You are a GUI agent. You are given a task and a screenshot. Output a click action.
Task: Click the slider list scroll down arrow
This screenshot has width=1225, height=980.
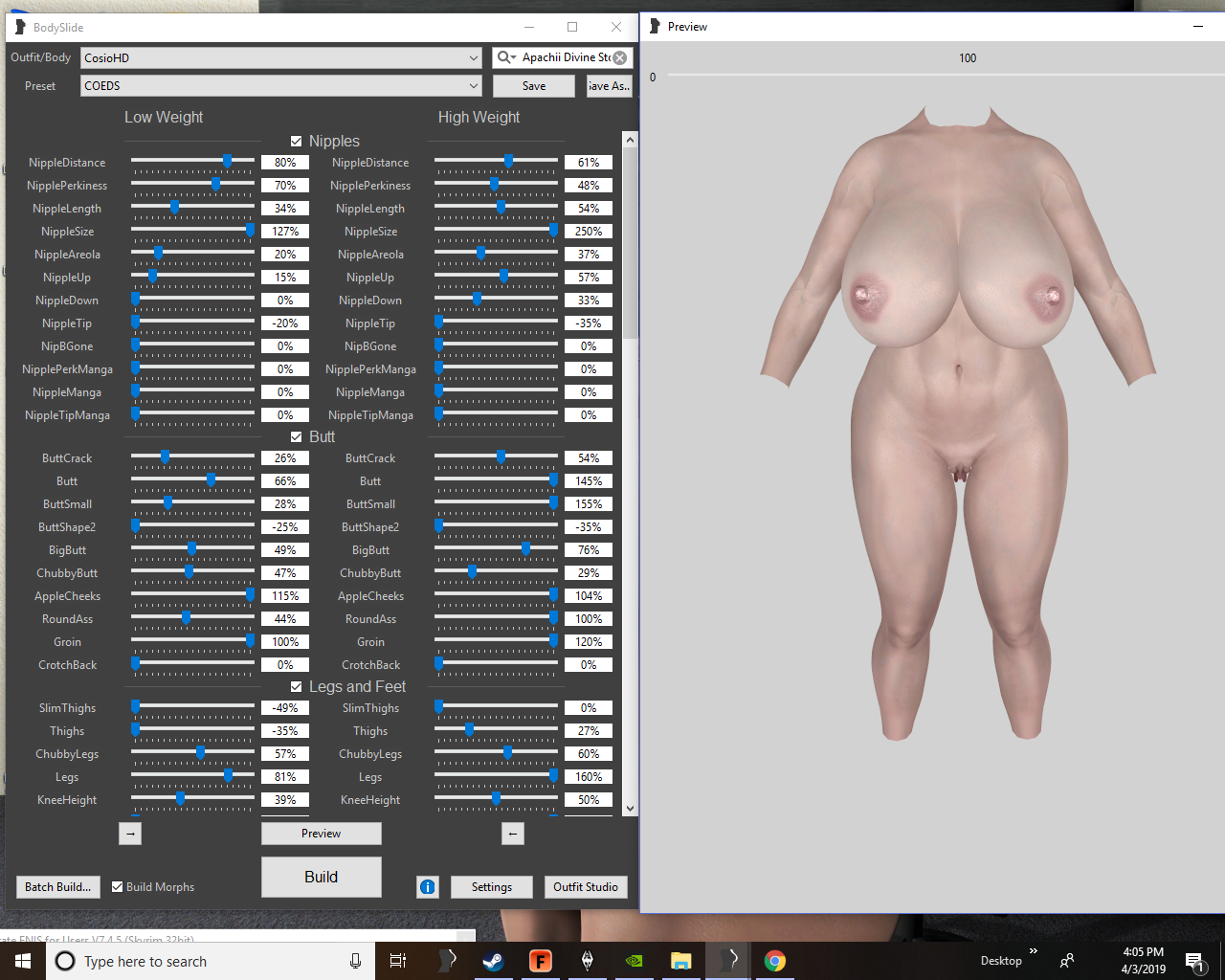tap(630, 808)
